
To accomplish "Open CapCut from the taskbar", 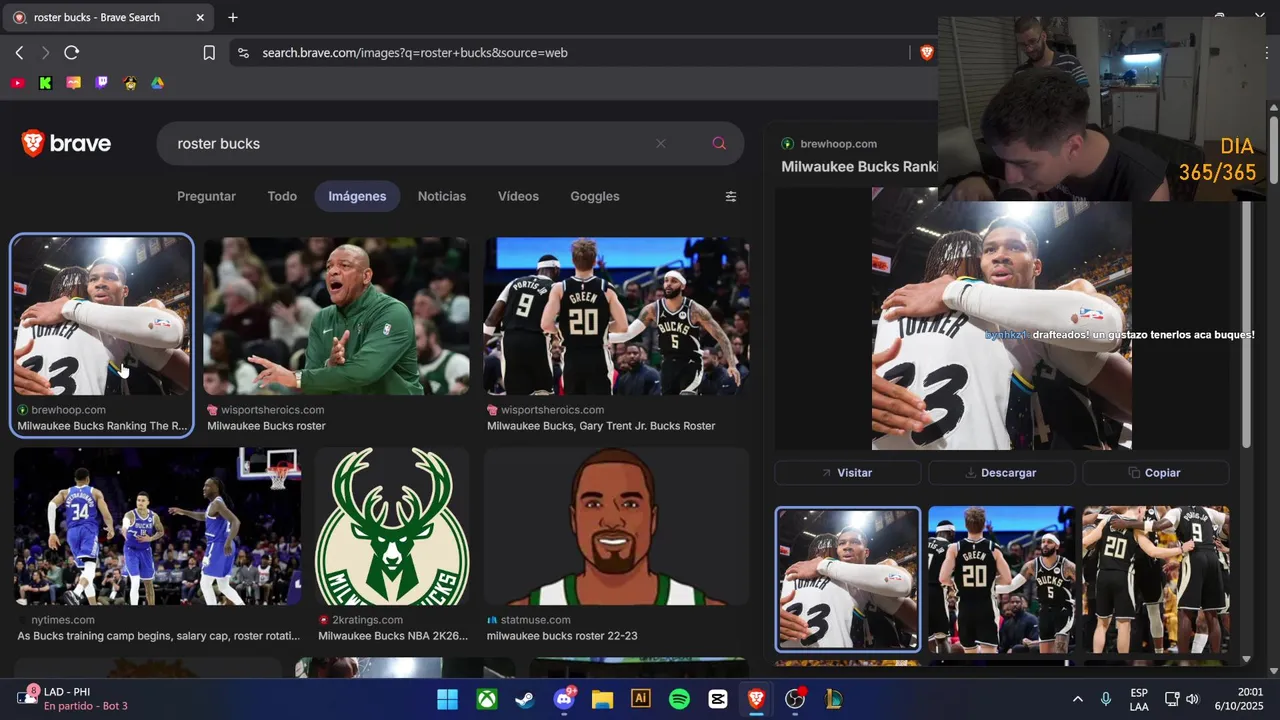I will pyautogui.click(x=718, y=699).
